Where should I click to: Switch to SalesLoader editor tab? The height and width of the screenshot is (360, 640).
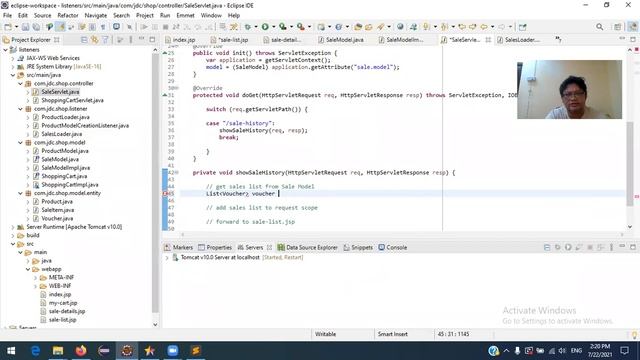click(x=518, y=40)
